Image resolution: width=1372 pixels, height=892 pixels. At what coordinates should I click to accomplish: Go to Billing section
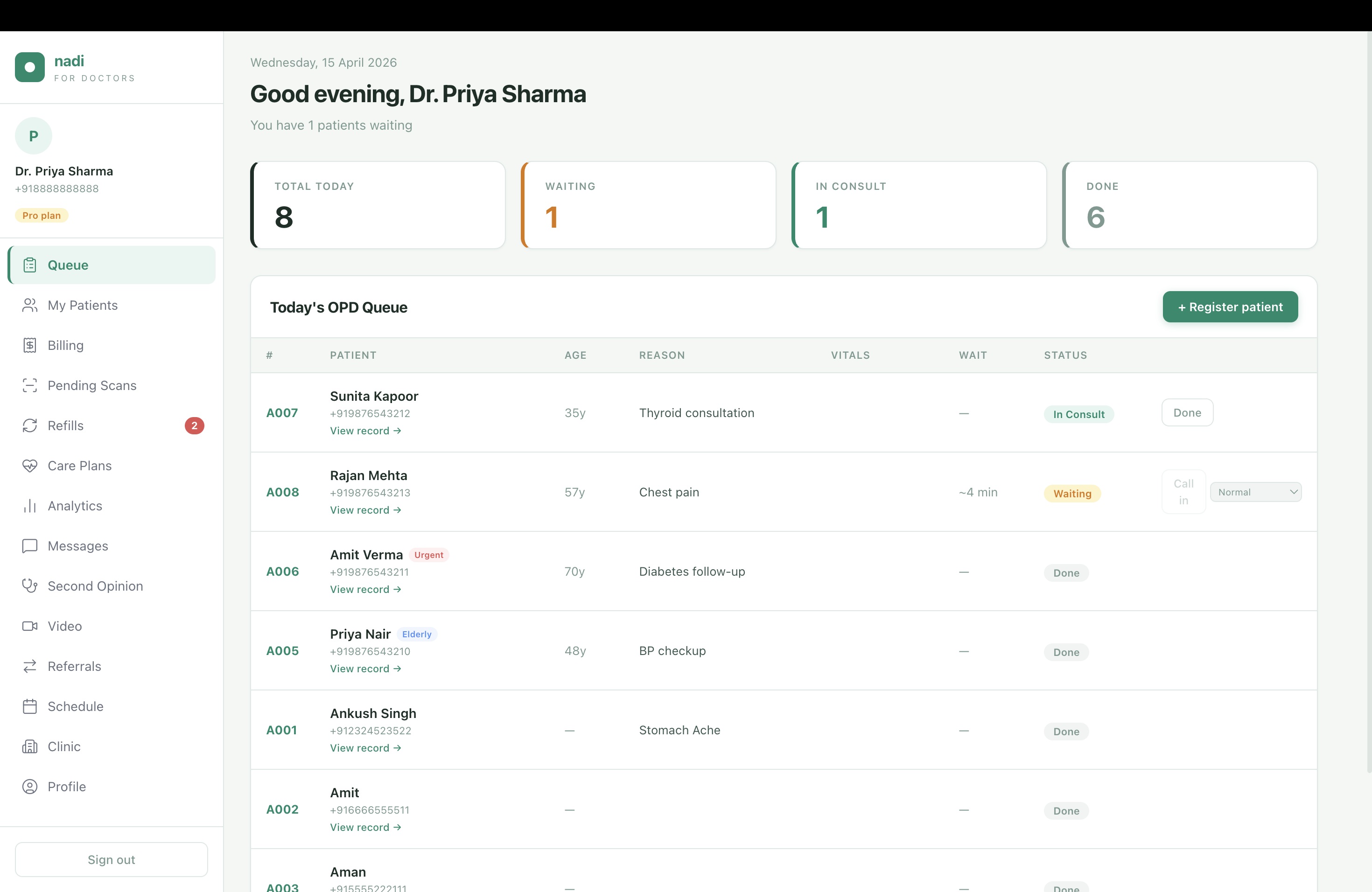coord(112,345)
